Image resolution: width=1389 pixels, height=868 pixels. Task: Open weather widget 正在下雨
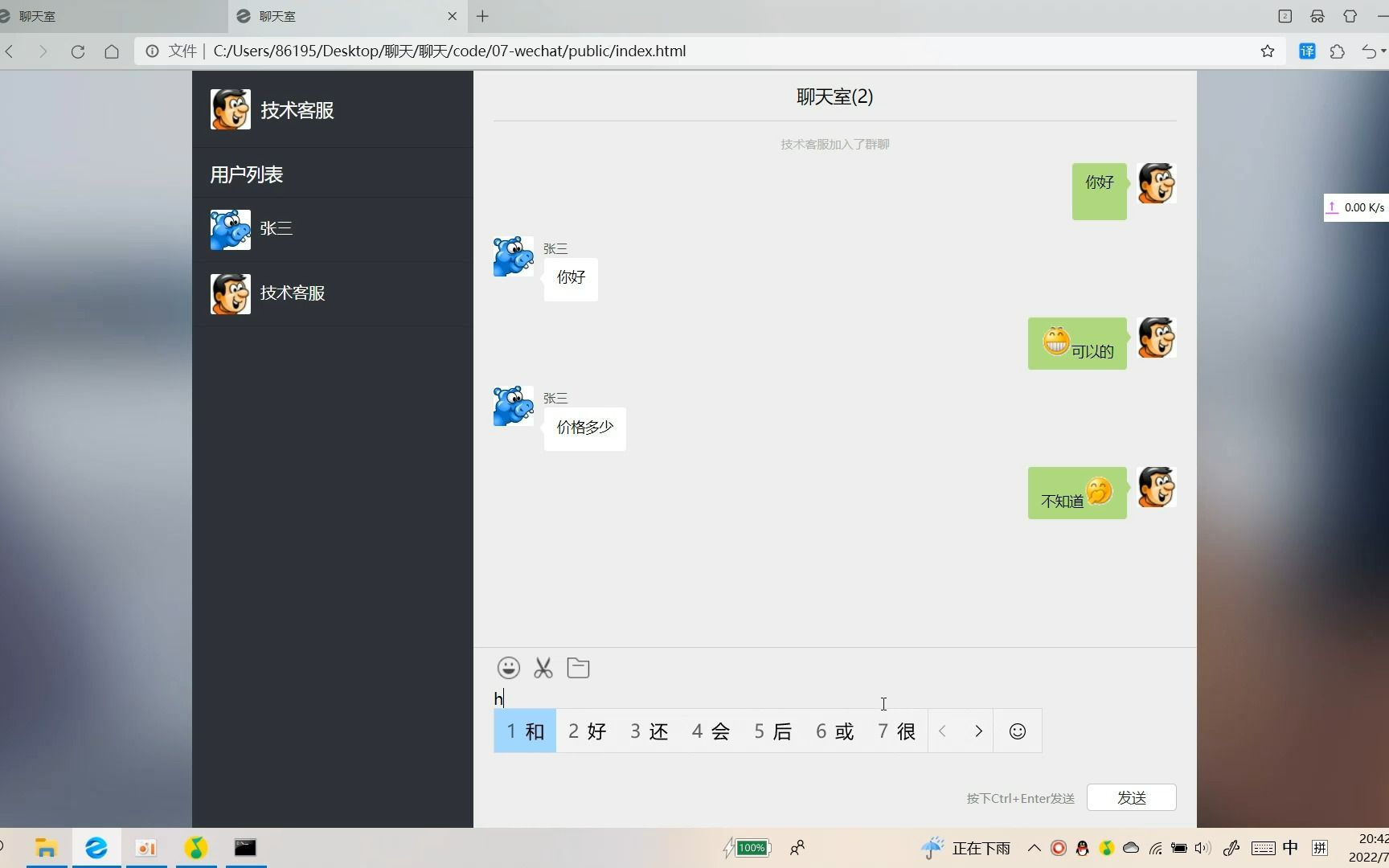tap(966, 848)
